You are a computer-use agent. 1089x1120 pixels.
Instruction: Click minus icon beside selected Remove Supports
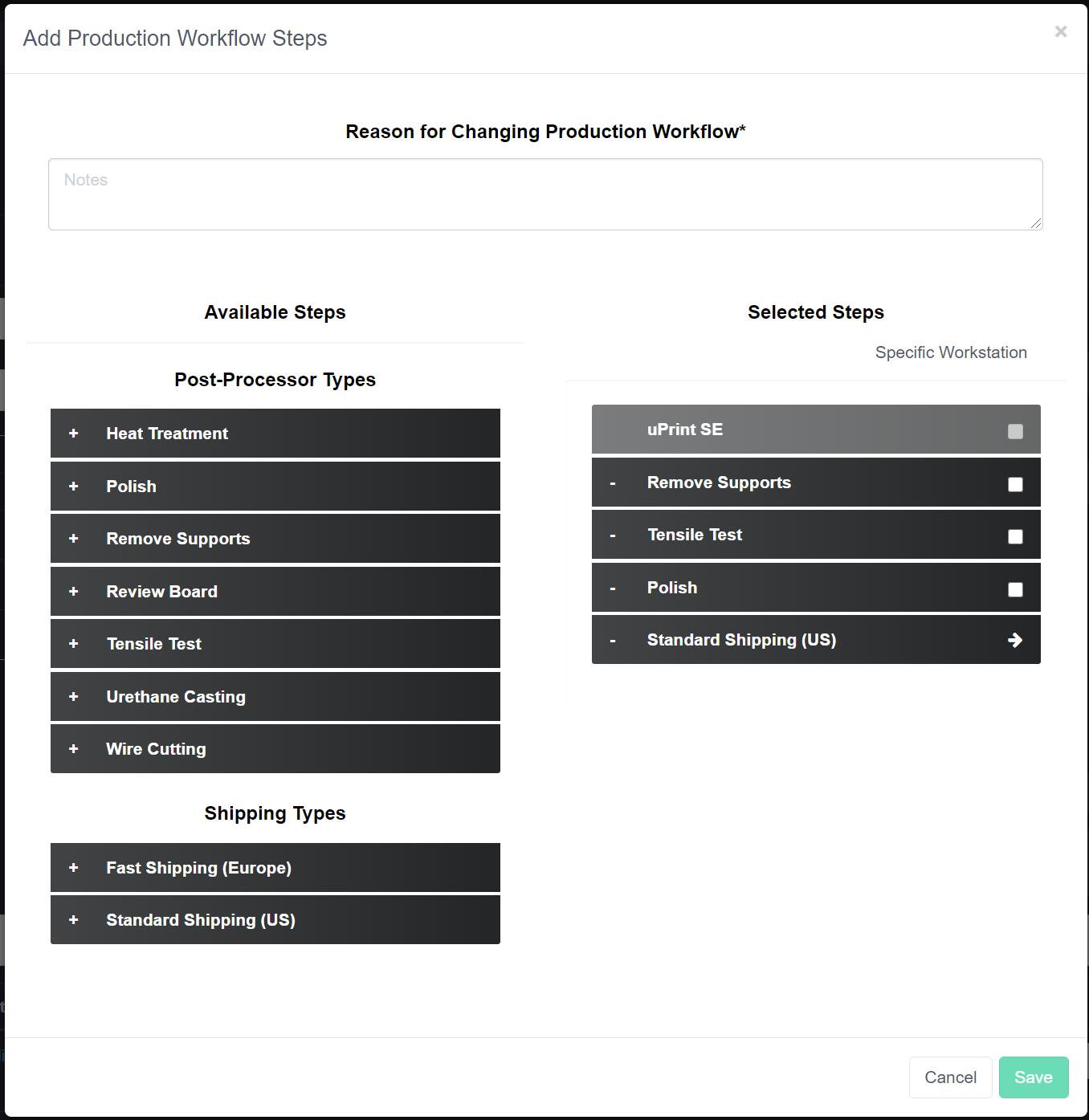(613, 483)
